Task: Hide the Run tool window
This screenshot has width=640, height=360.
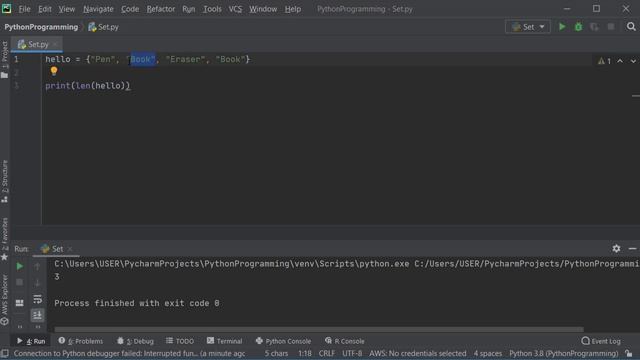Action: (x=632, y=248)
